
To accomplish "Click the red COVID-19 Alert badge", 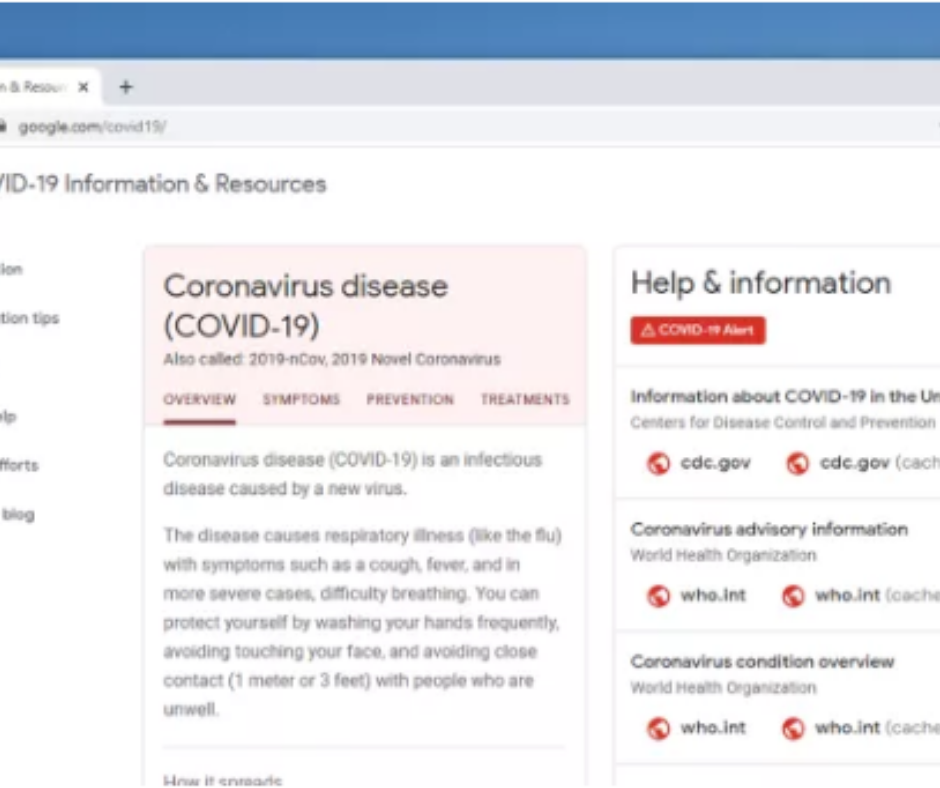I will pos(698,330).
